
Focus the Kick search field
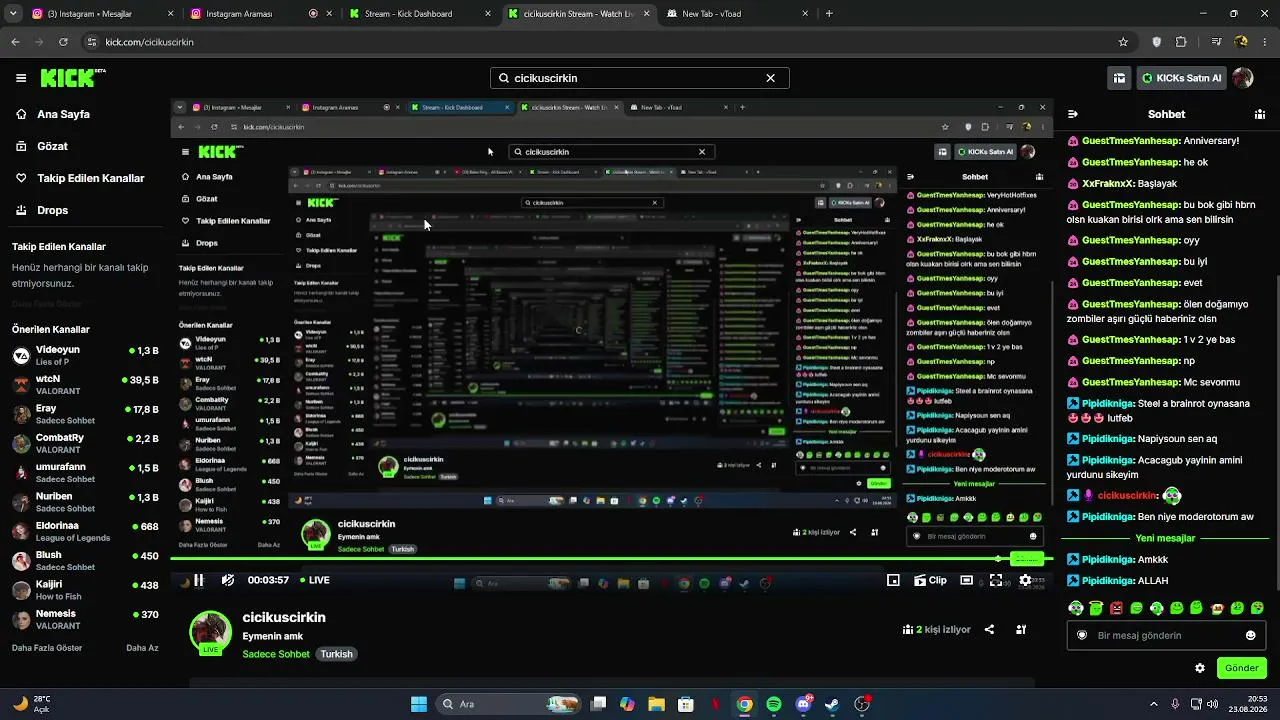click(640, 78)
